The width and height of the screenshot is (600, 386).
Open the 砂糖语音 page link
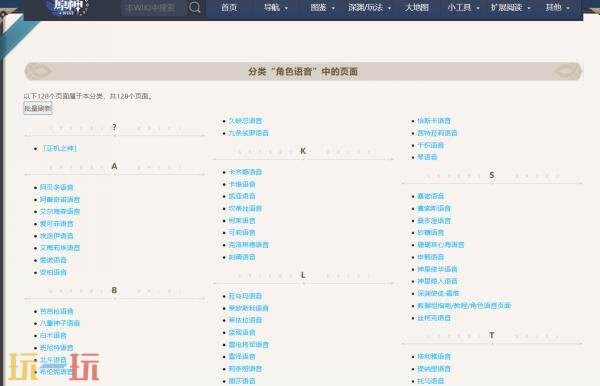430,232
